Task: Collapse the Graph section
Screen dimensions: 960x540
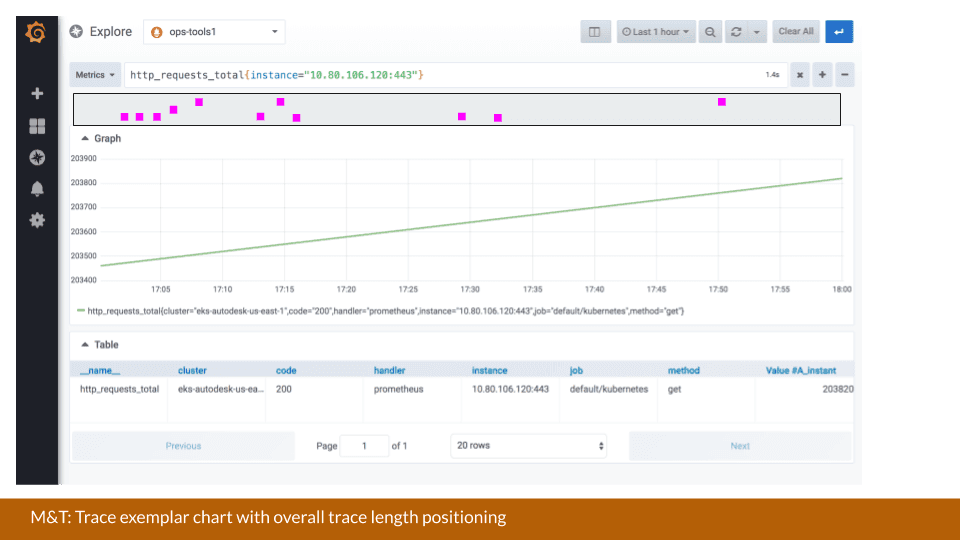Action: point(101,138)
